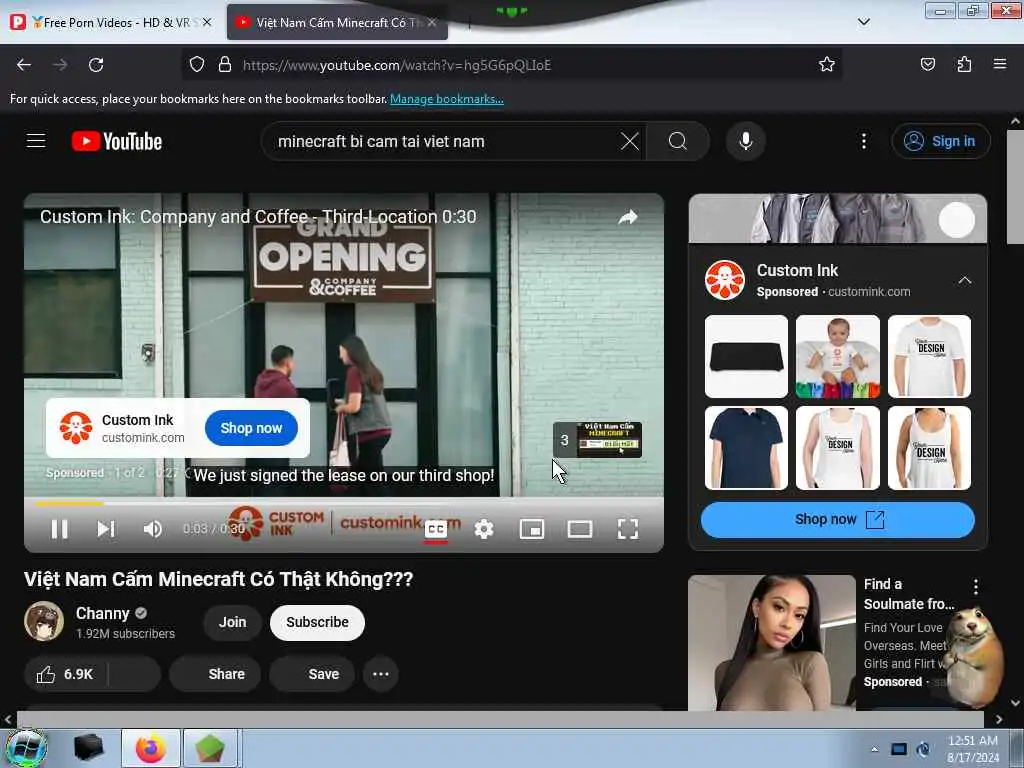The height and width of the screenshot is (768, 1024).
Task: Click Shop now in the sidebar ad
Action: (837, 519)
